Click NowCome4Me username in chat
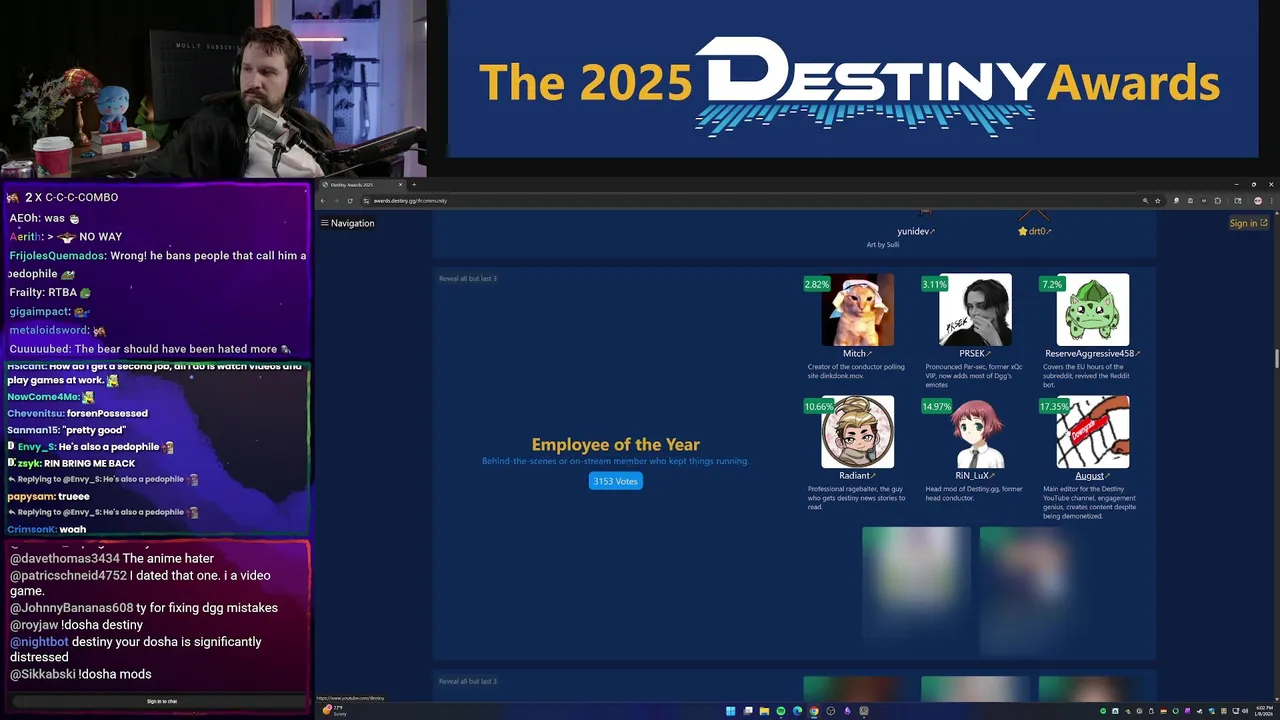 pyautogui.click(x=42, y=397)
